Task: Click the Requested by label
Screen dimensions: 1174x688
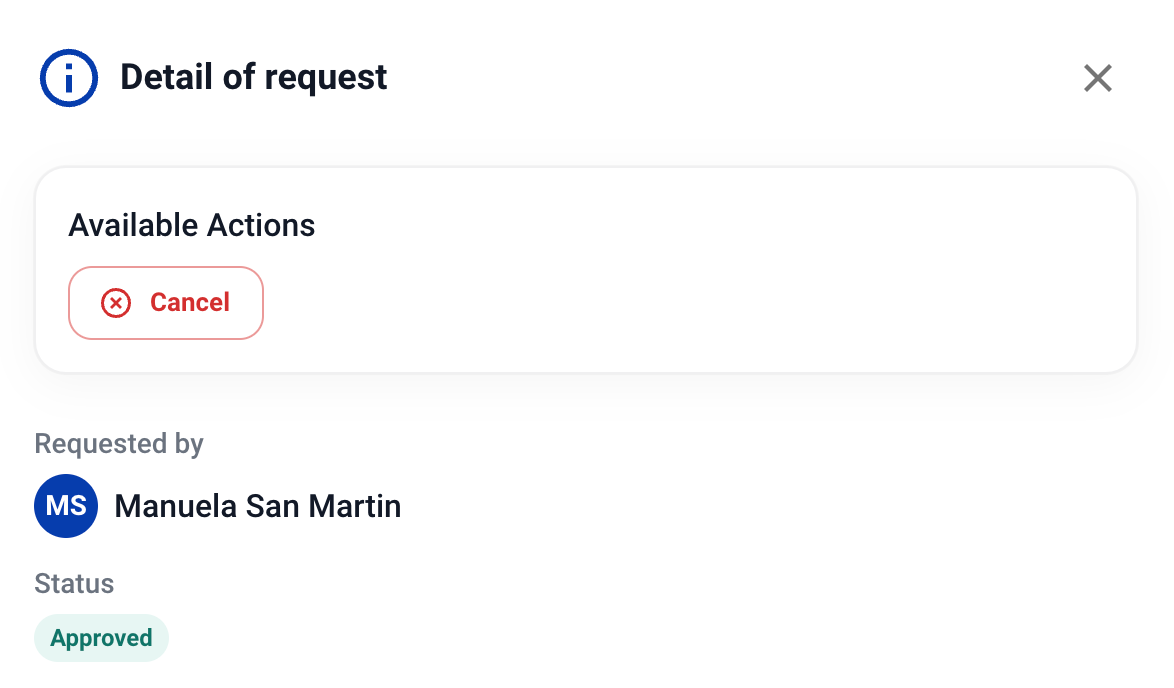Action: [119, 443]
